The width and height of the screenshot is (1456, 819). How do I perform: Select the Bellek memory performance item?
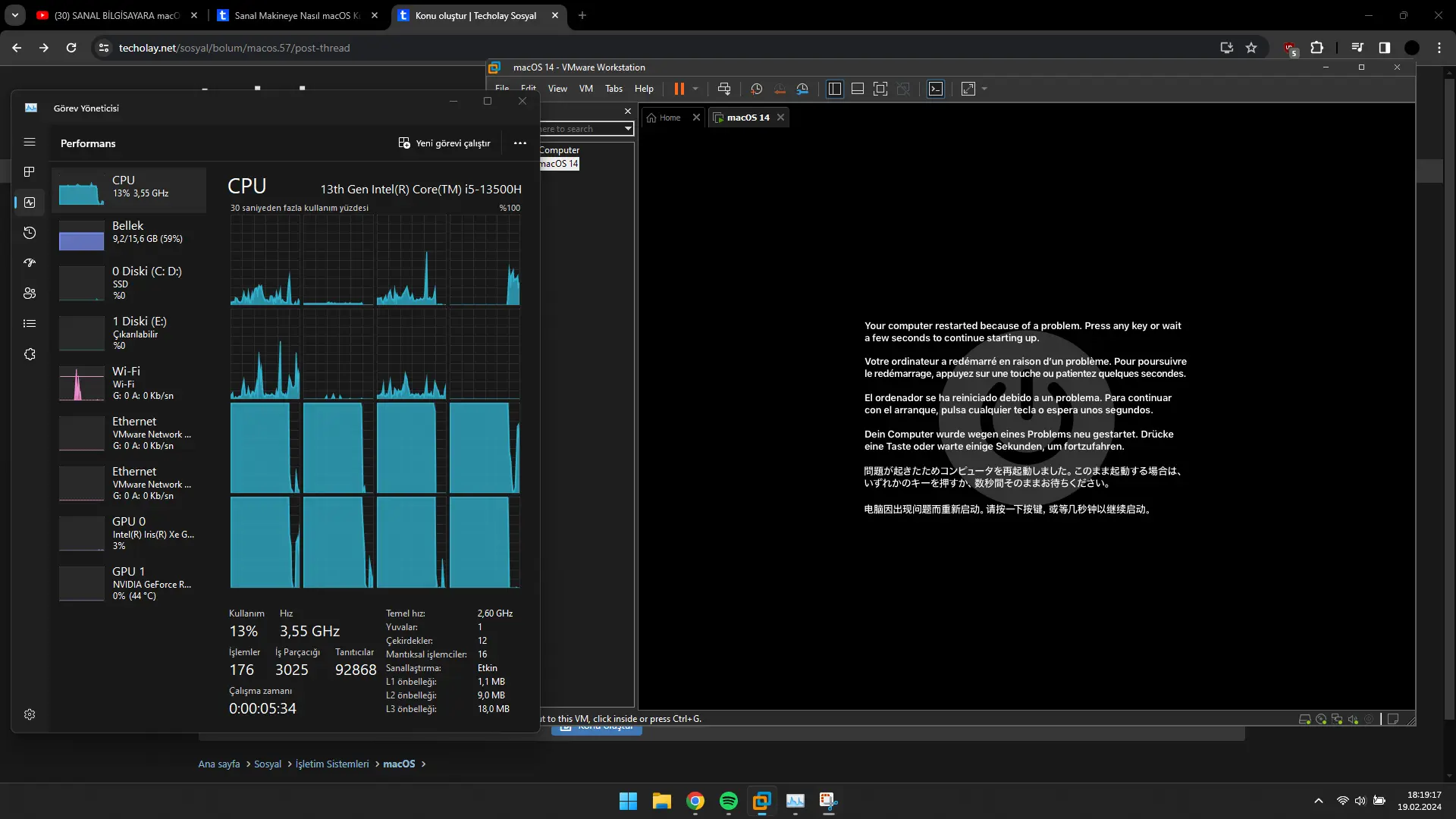coord(129,235)
